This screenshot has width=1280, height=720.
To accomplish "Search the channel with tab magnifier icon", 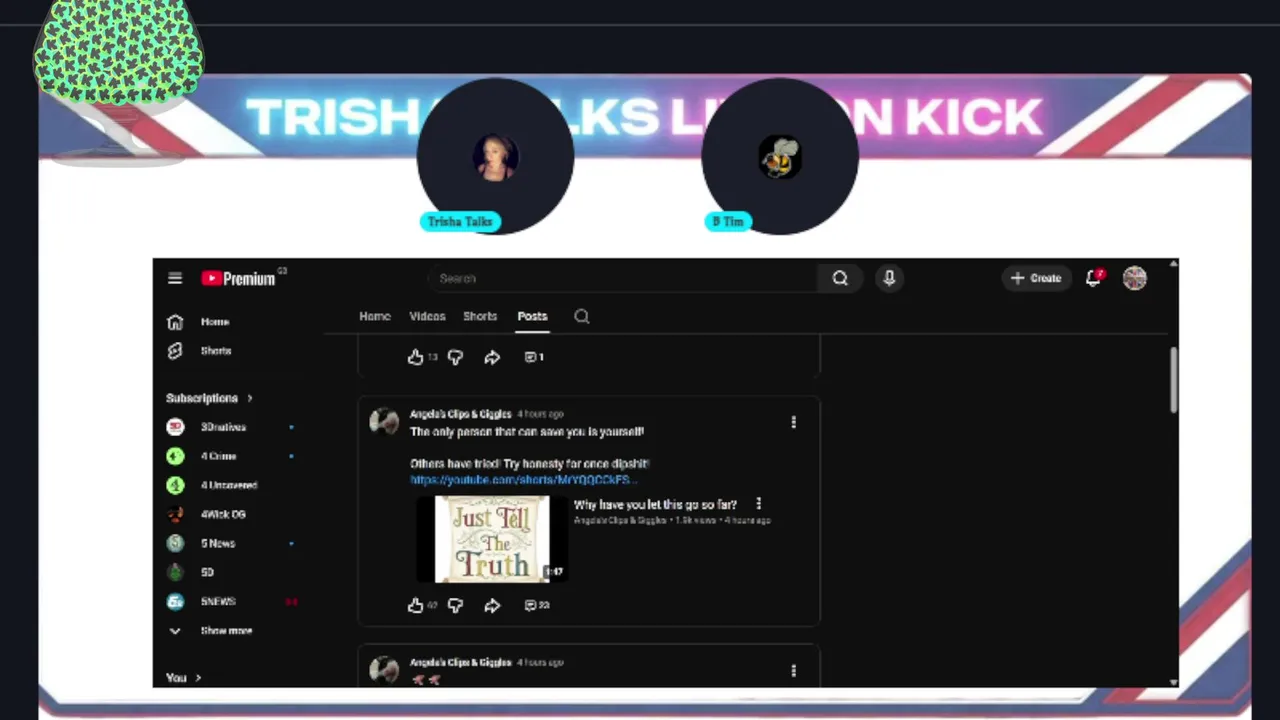I will tap(582, 316).
